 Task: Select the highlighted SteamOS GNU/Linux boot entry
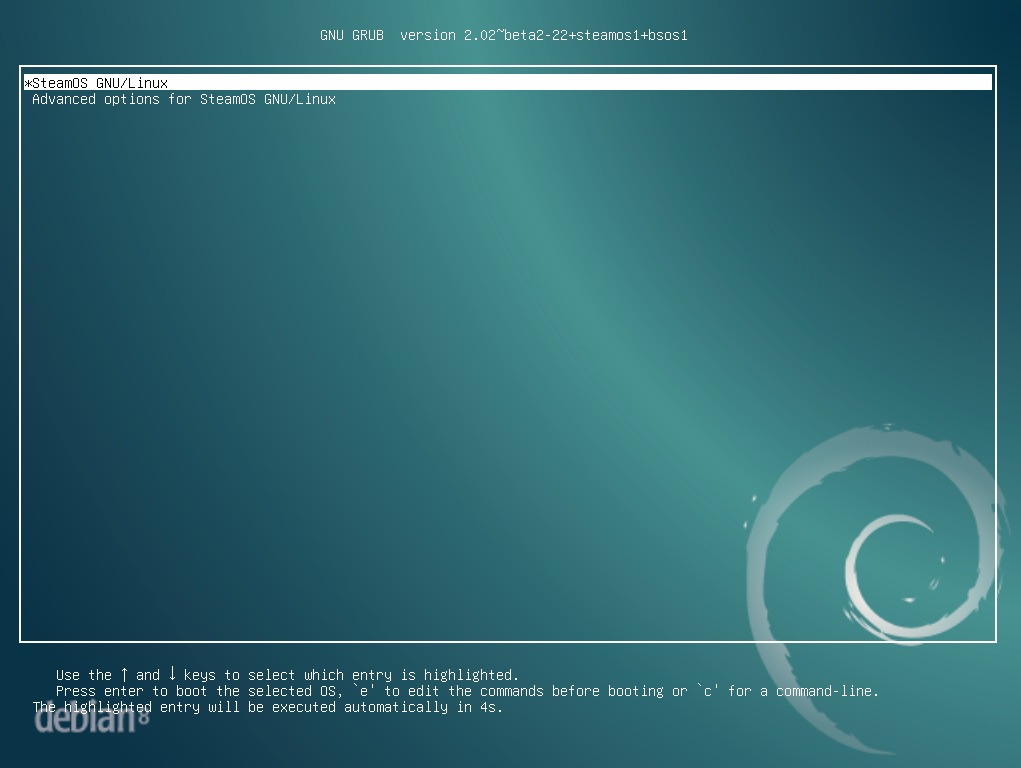(100, 83)
